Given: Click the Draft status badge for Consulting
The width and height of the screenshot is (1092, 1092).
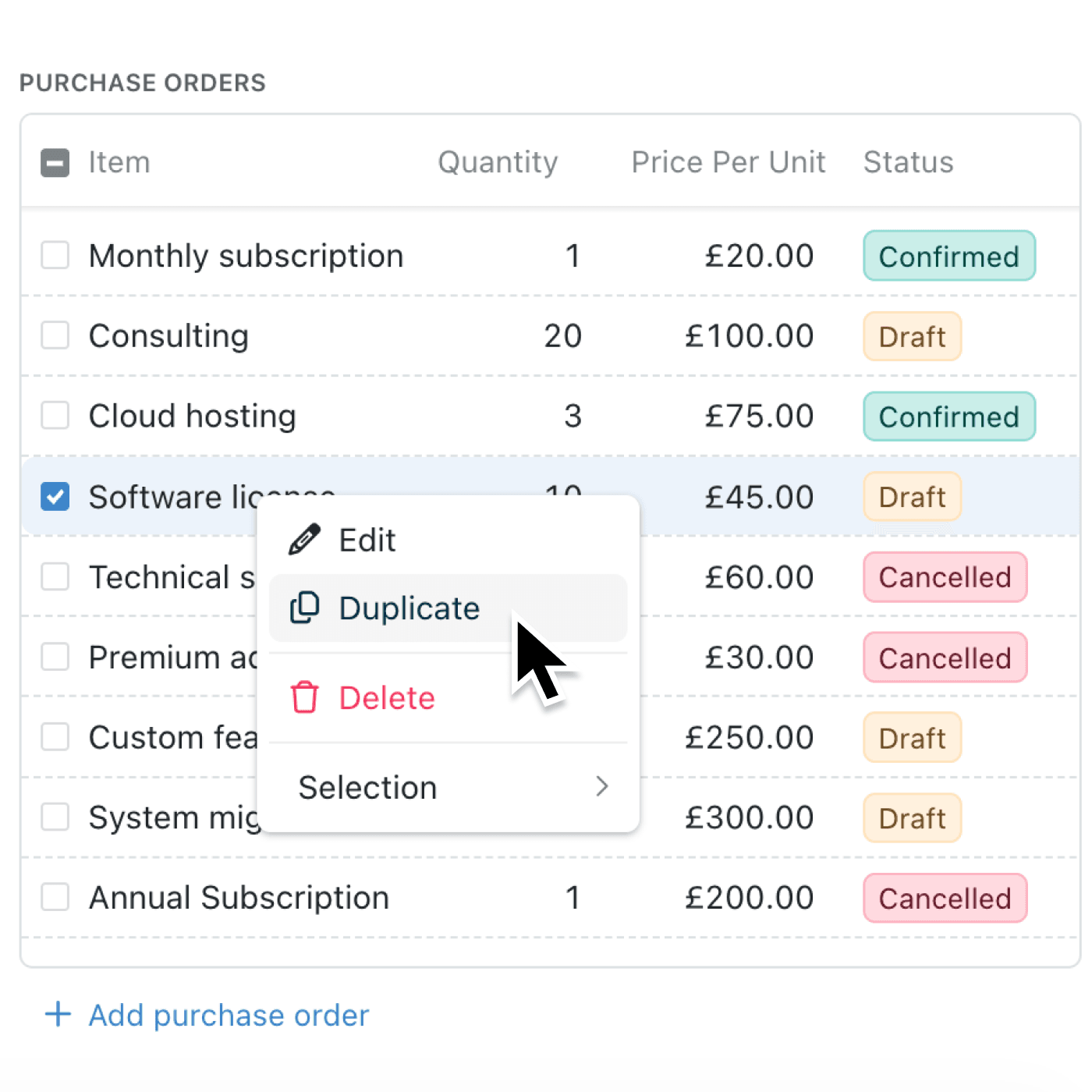Looking at the screenshot, I should (x=912, y=336).
